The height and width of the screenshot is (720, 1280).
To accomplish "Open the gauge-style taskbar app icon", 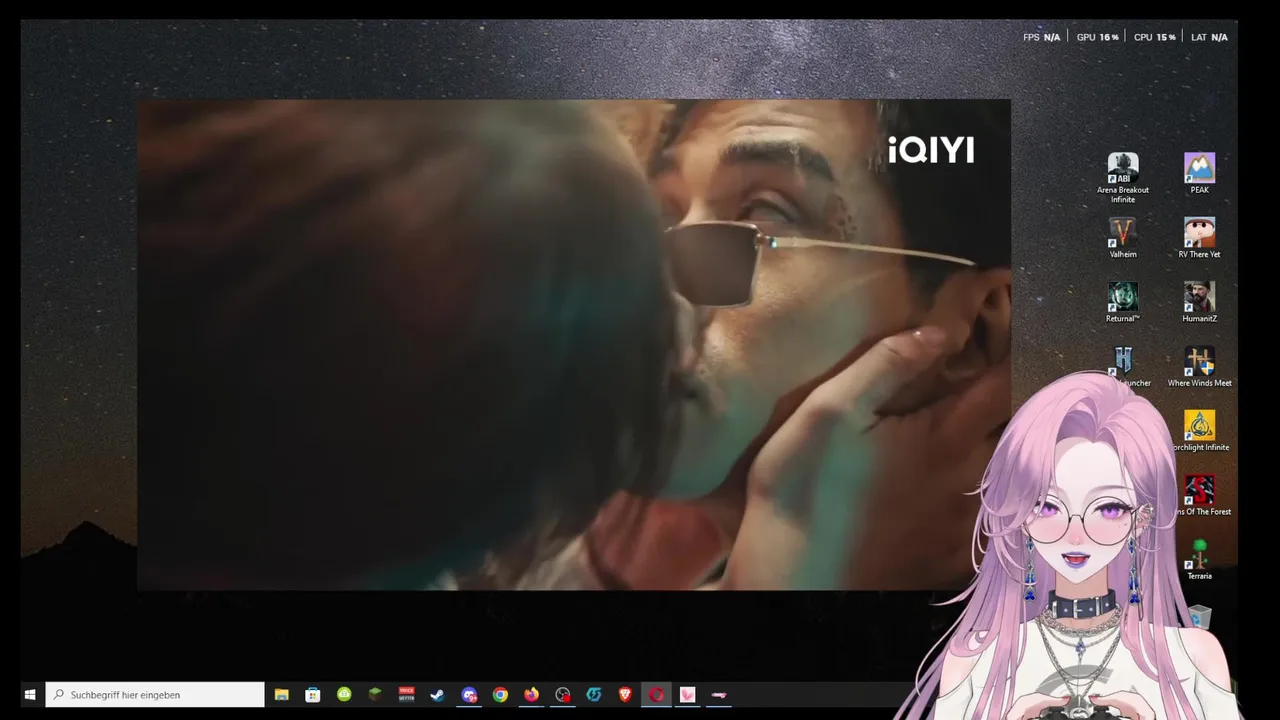I will tap(563, 694).
